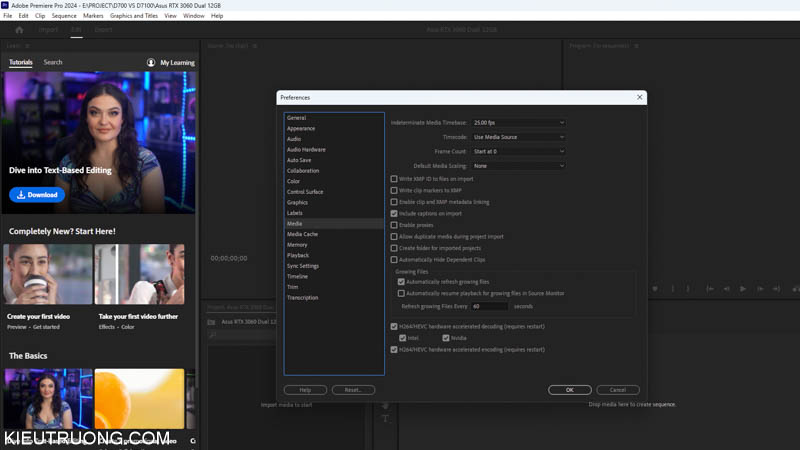Switch to the Tutorials tab

click(x=21, y=62)
